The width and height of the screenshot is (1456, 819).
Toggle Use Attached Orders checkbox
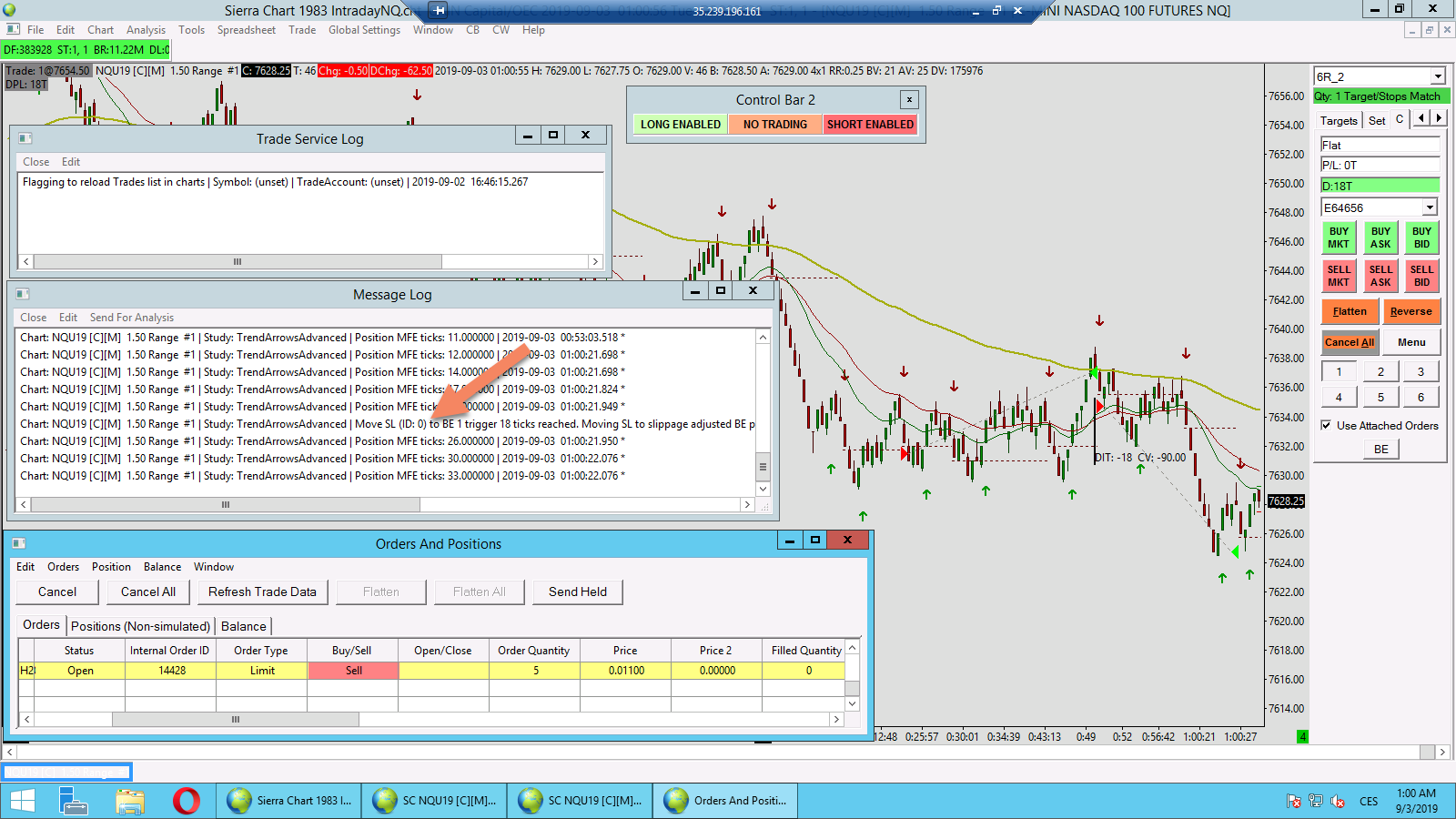[1327, 425]
